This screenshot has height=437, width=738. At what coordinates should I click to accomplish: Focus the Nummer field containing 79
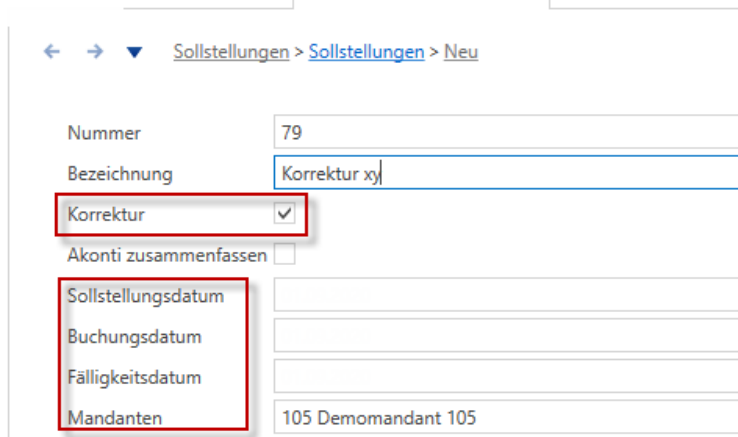[x=506, y=132]
